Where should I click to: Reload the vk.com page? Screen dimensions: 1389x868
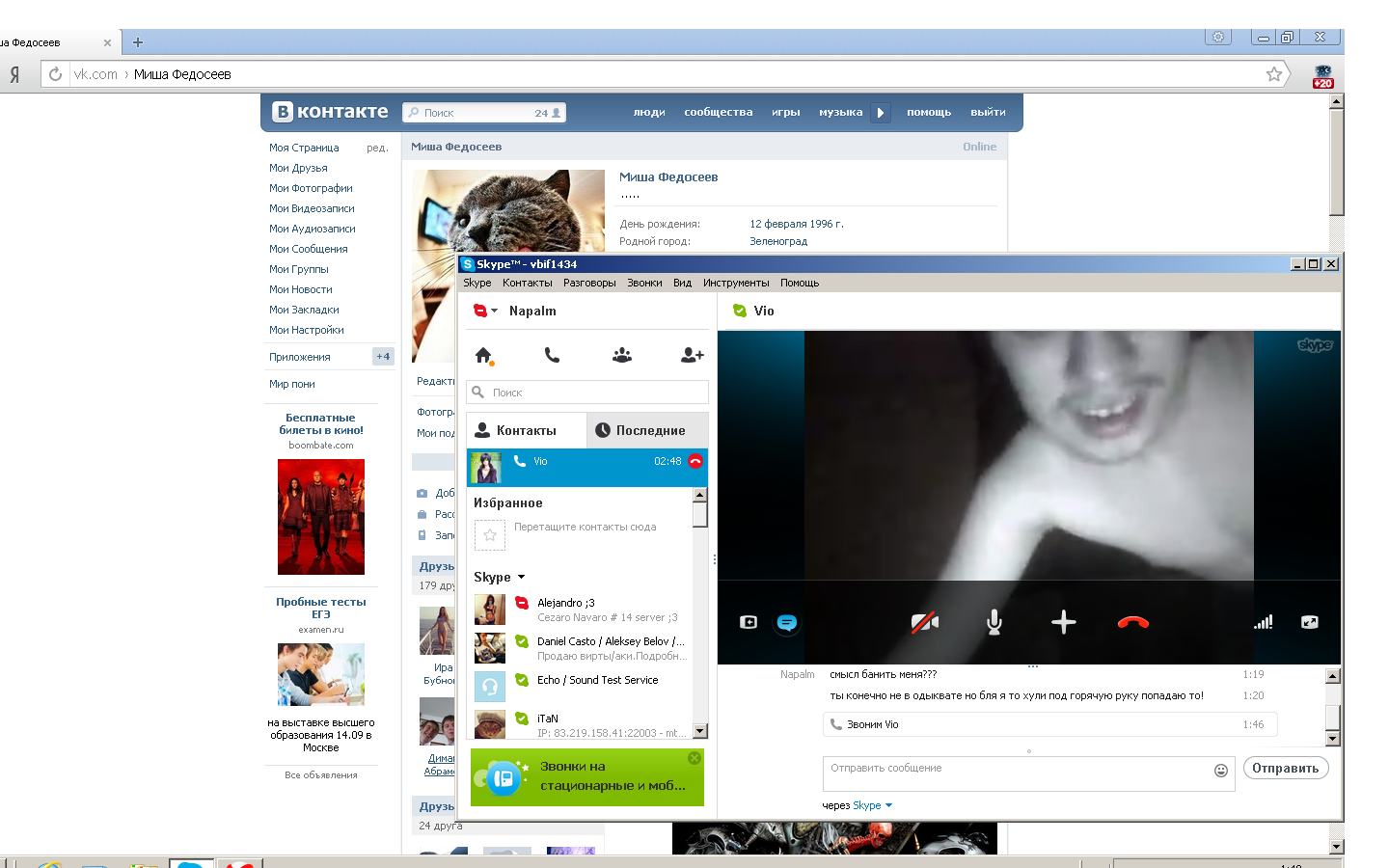[x=56, y=74]
